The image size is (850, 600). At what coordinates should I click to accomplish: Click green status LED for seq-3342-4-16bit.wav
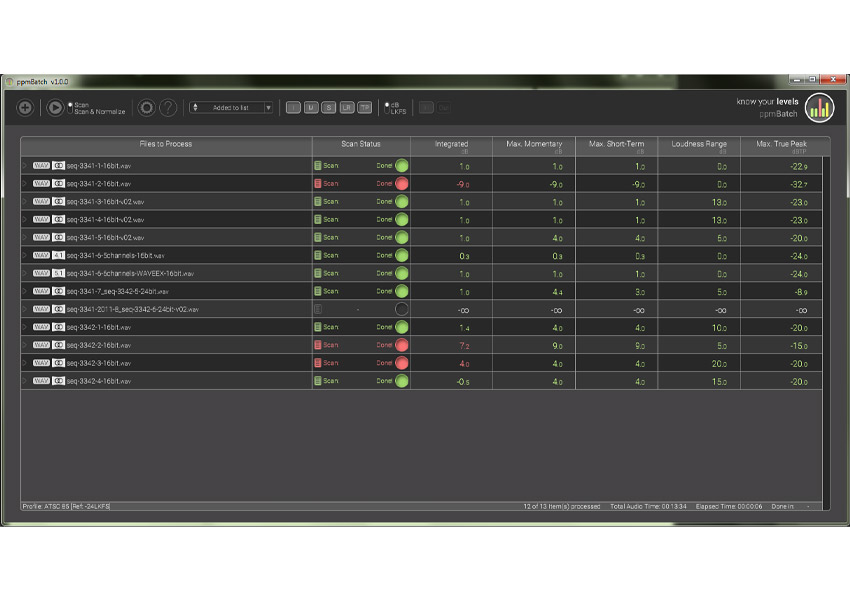[402, 380]
